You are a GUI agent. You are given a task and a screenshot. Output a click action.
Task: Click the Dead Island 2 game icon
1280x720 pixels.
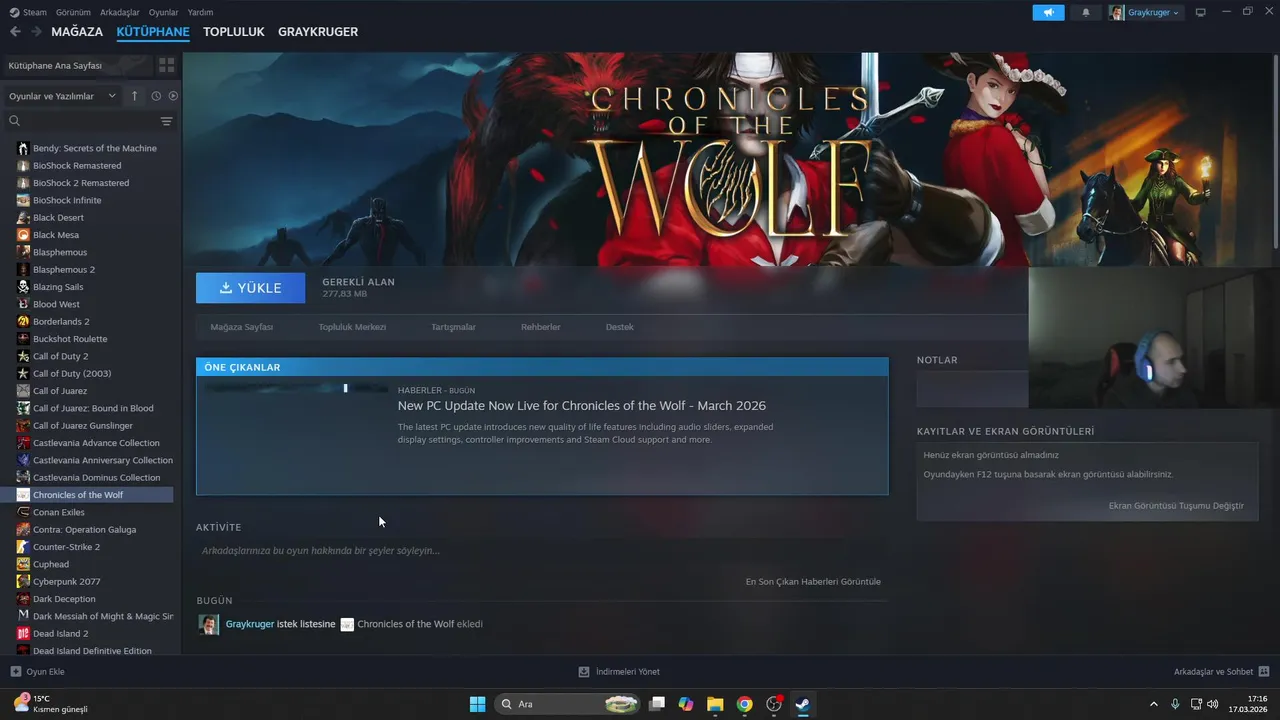point(23,633)
